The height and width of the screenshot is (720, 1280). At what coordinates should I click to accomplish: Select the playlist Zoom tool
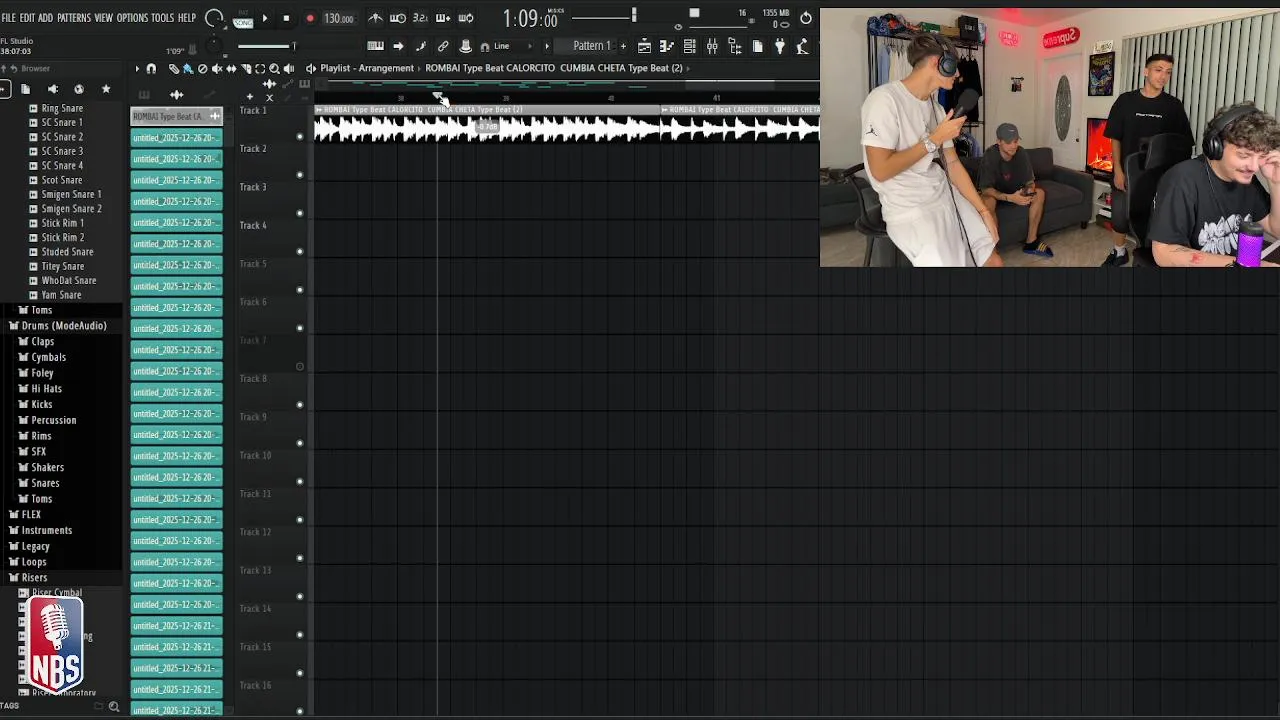274,68
